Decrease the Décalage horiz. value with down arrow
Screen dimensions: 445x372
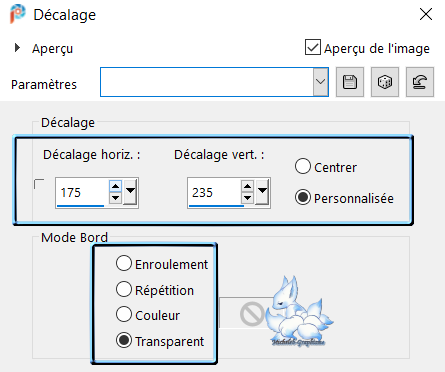pyautogui.click(x=115, y=198)
